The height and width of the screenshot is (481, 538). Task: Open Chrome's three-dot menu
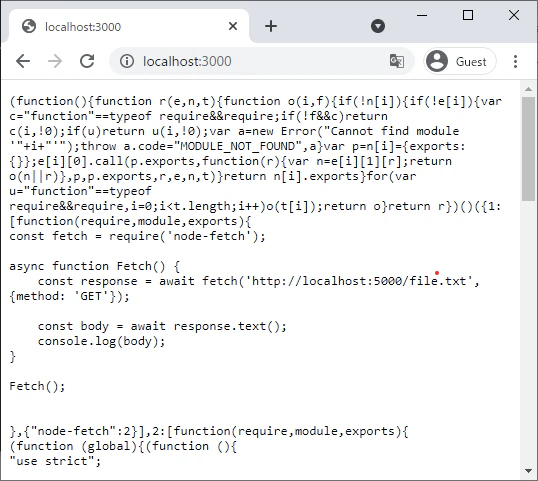[x=515, y=61]
